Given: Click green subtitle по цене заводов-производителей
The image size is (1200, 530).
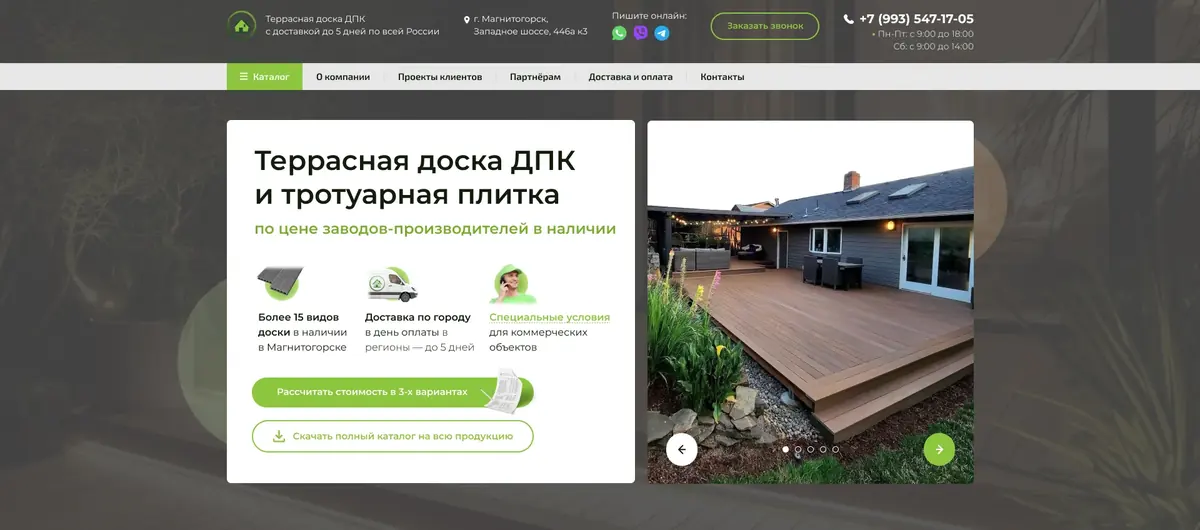Looking at the screenshot, I should tap(435, 229).
